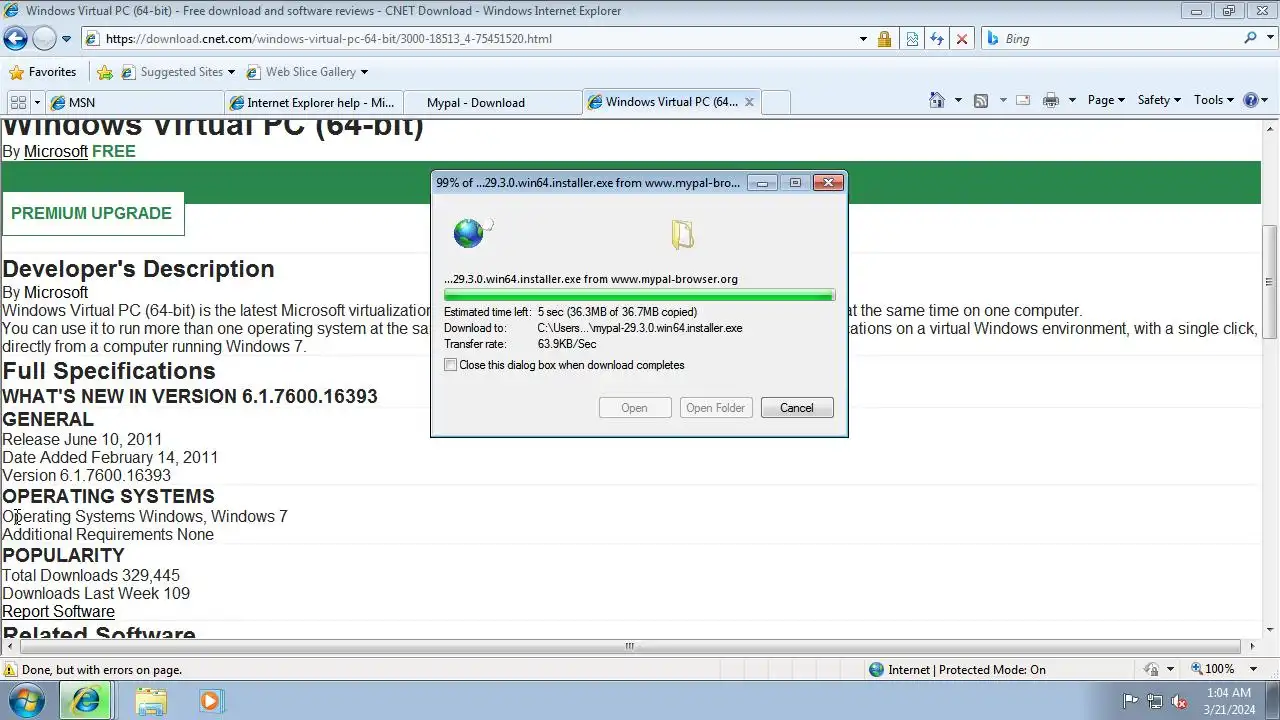
Task: Open Windows Media Player from the taskbar
Action: click(210, 701)
